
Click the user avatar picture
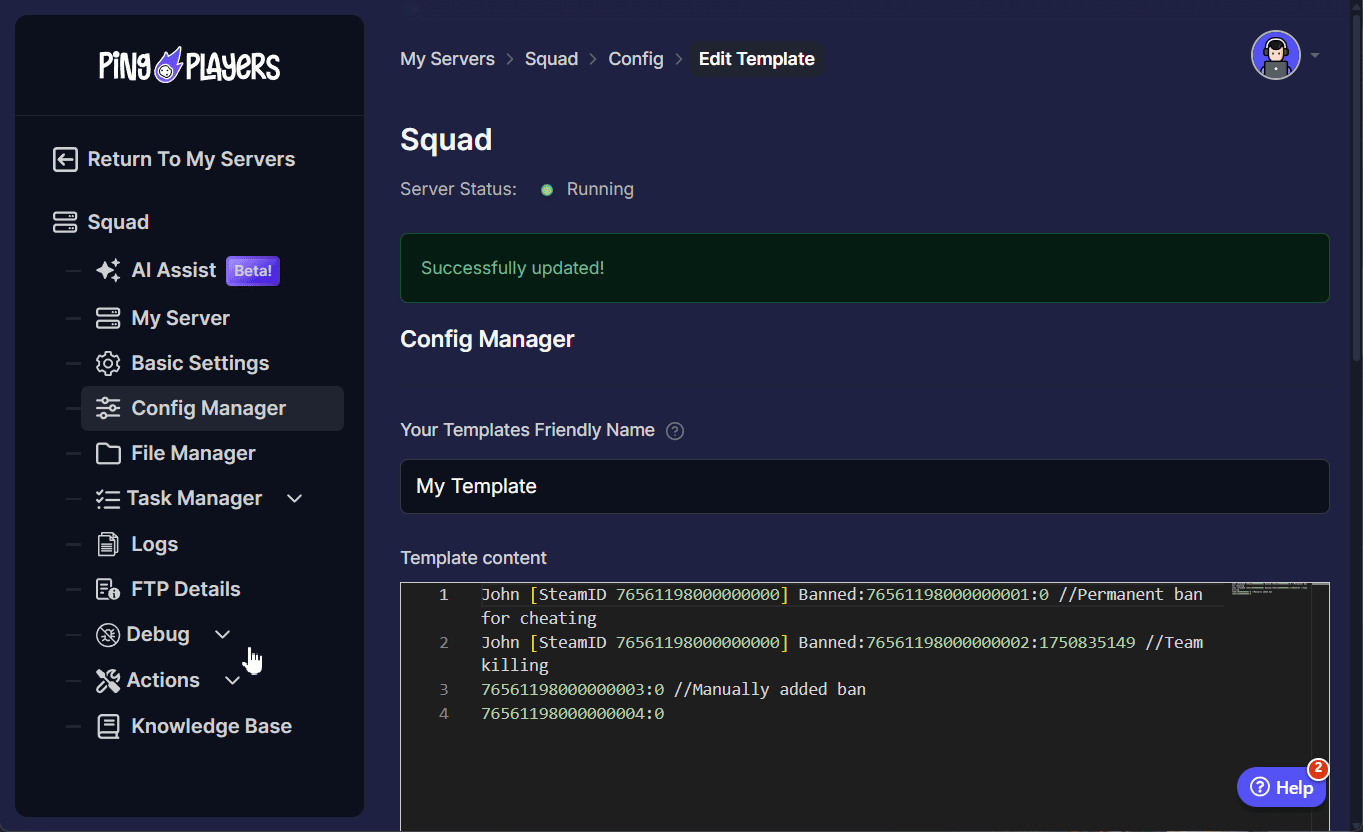(x=1276, y=55)
